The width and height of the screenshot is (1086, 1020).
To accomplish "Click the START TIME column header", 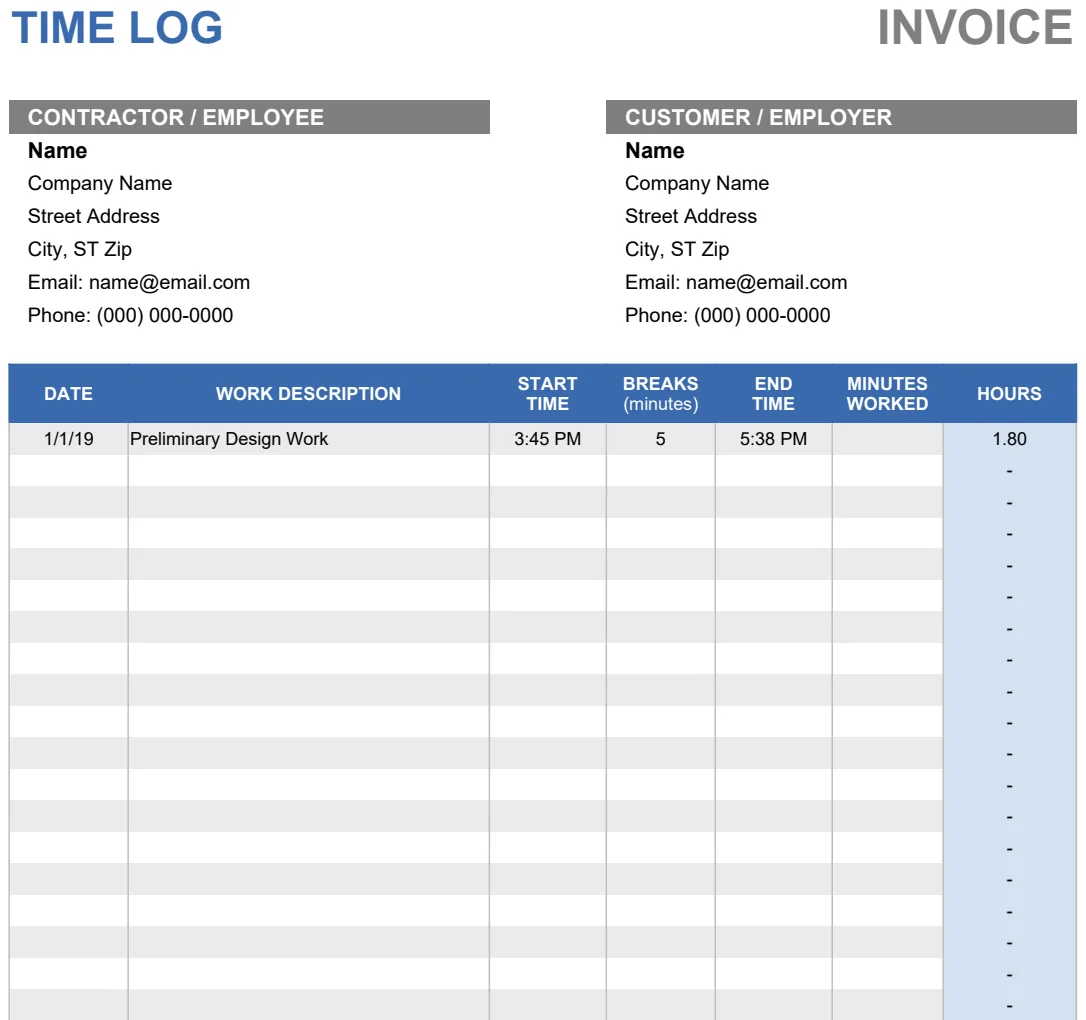I will coord(547,393).
